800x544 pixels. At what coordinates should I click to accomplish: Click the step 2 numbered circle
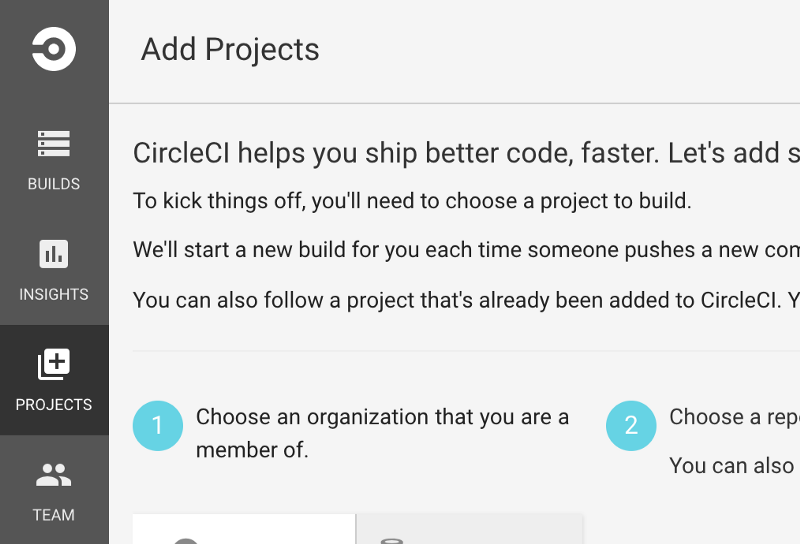(x=631, y=426)
